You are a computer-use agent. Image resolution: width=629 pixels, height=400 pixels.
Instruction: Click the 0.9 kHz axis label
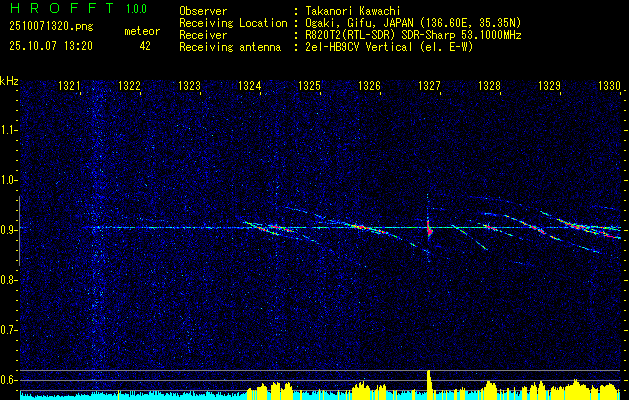pyautogui.click(x=8, y=230)
